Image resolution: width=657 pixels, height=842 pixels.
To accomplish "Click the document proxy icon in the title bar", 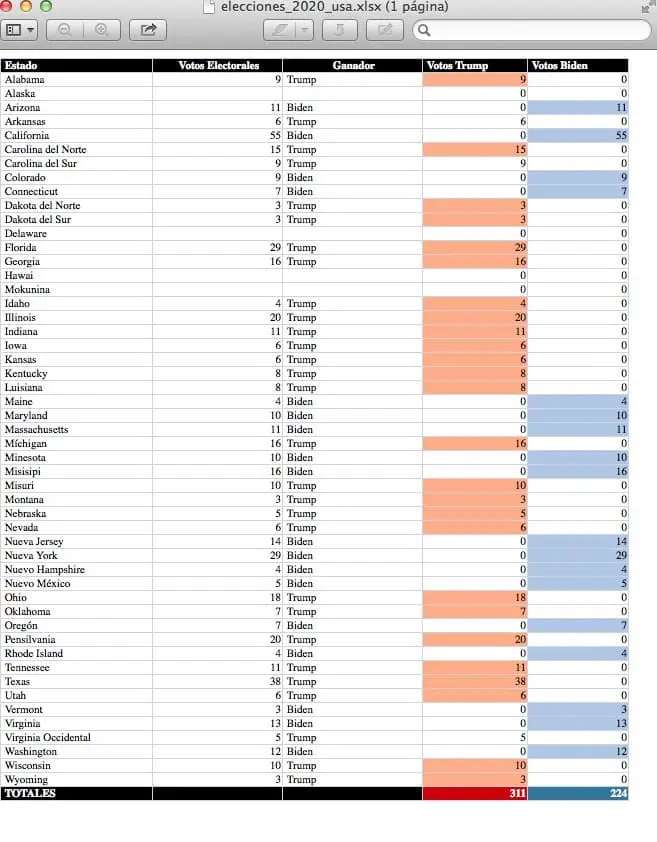I will click(x=208, y=7).
